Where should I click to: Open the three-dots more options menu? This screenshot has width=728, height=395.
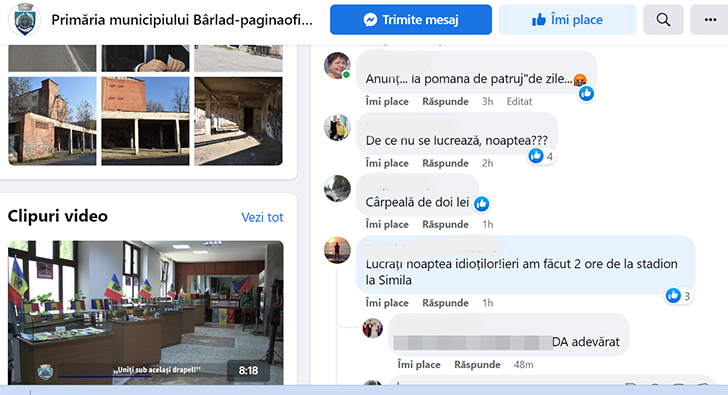(710, 20)
